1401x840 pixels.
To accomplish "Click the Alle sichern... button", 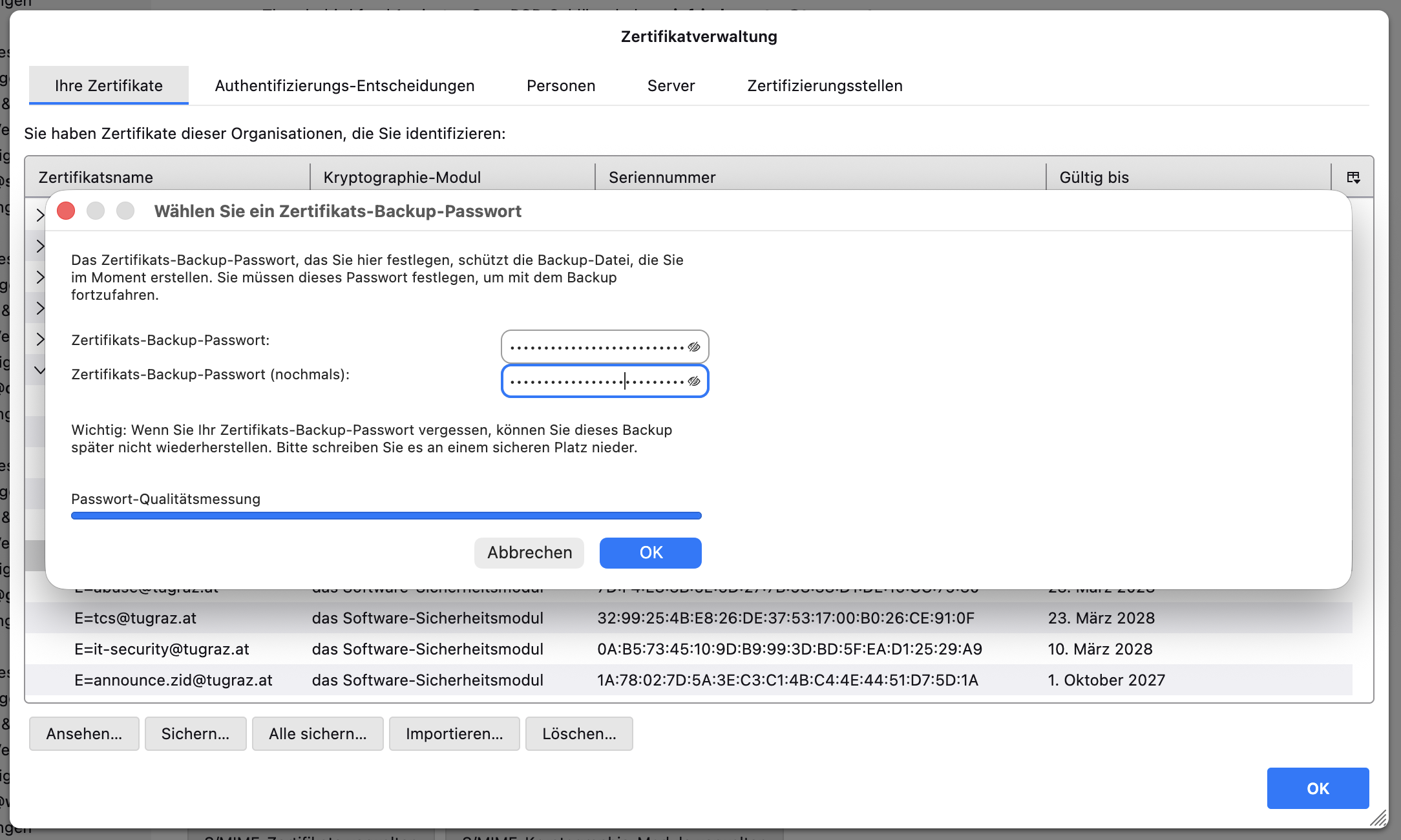I will click(317, 733).
